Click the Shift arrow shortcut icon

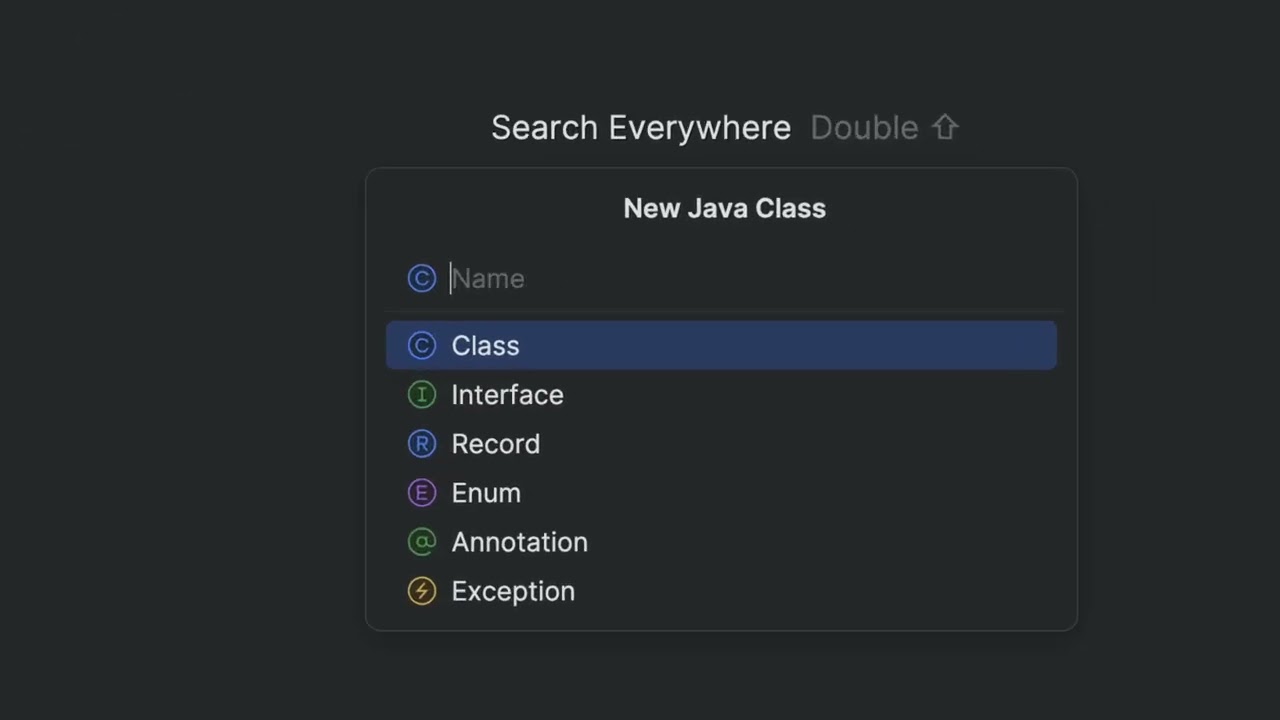(x=945, y=128)
